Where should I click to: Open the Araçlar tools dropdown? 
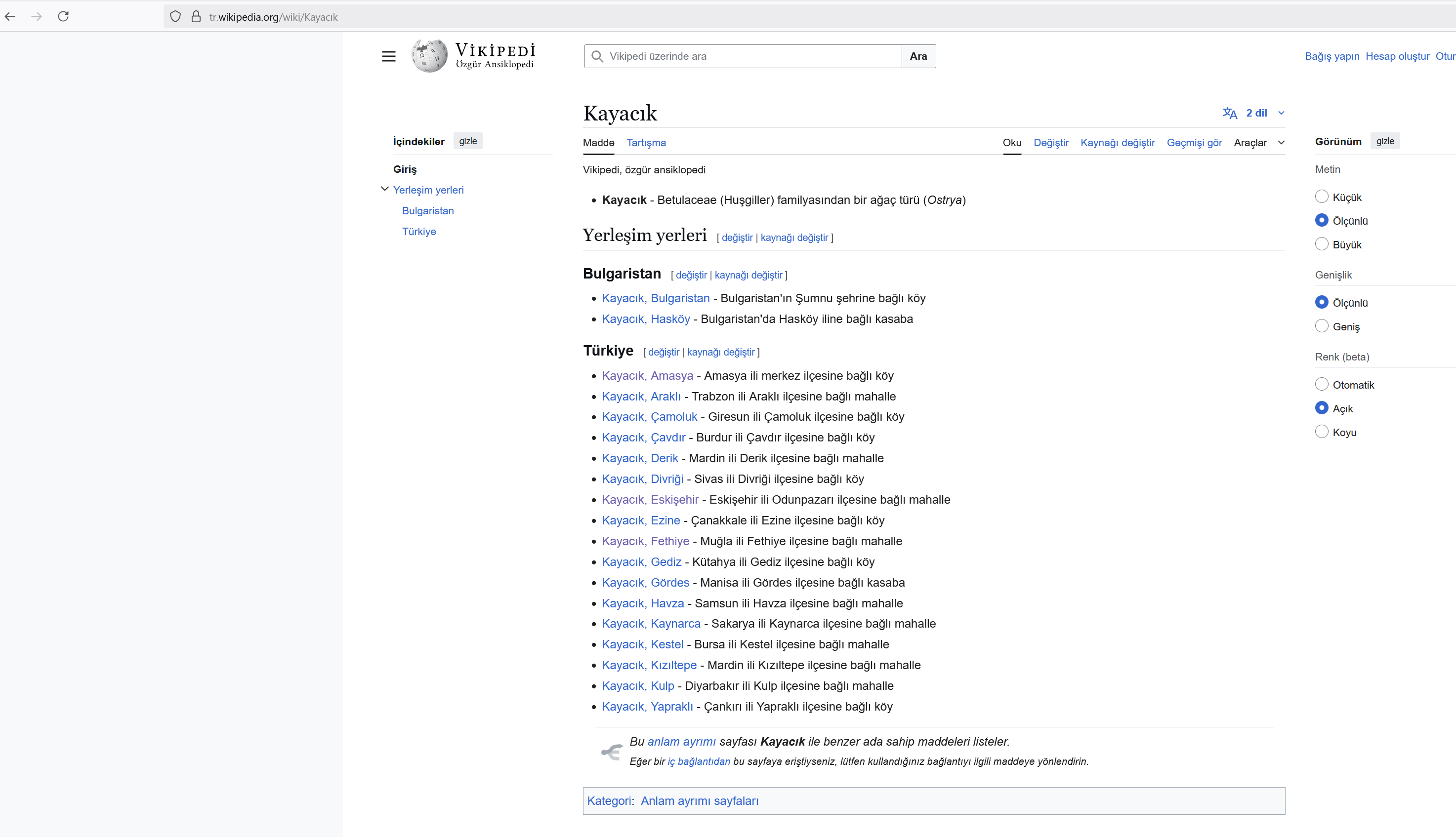click(x=1259, y=143)
